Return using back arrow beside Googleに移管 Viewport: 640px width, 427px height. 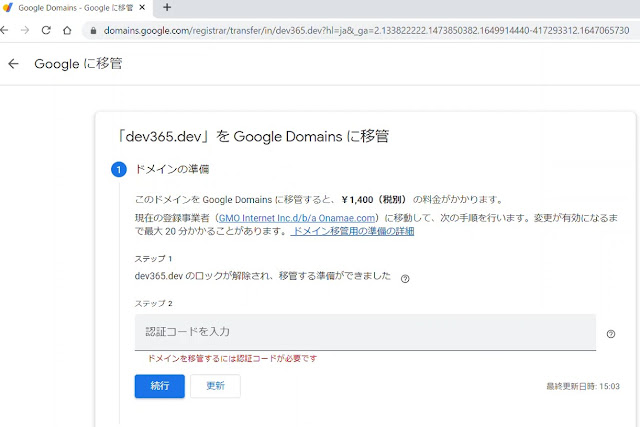tap(13, 64)
